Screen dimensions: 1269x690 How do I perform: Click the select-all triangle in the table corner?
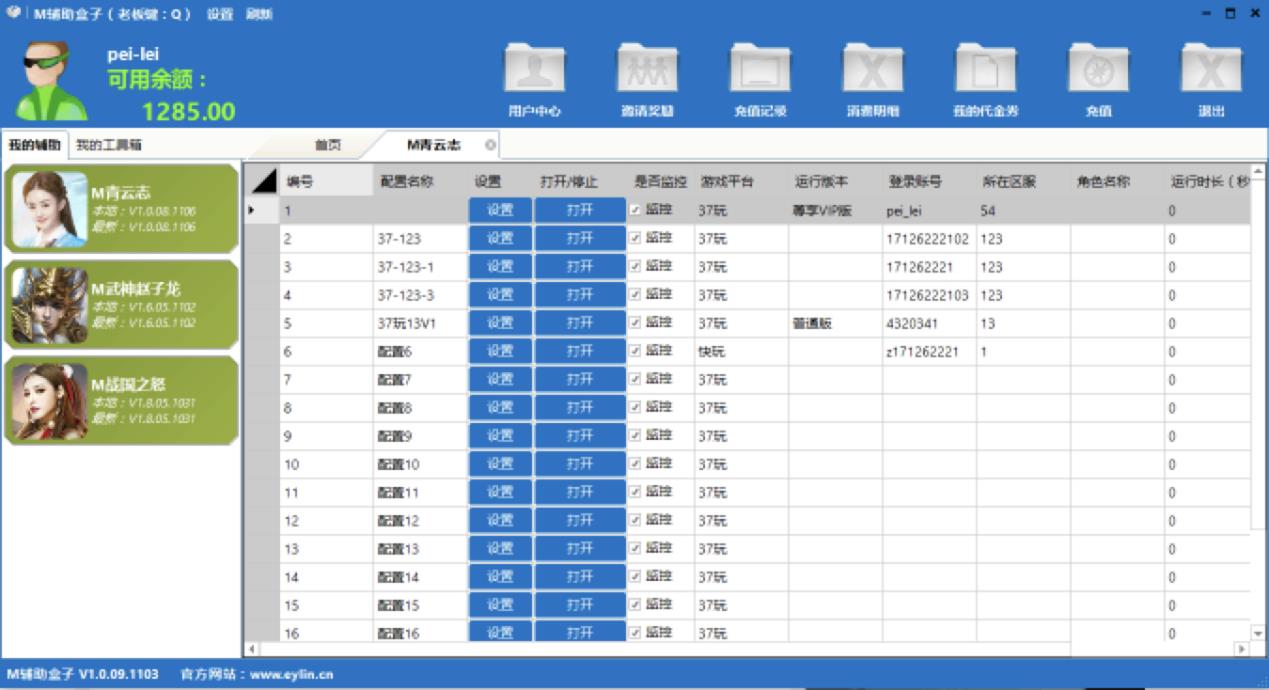(x=264, y=181)
